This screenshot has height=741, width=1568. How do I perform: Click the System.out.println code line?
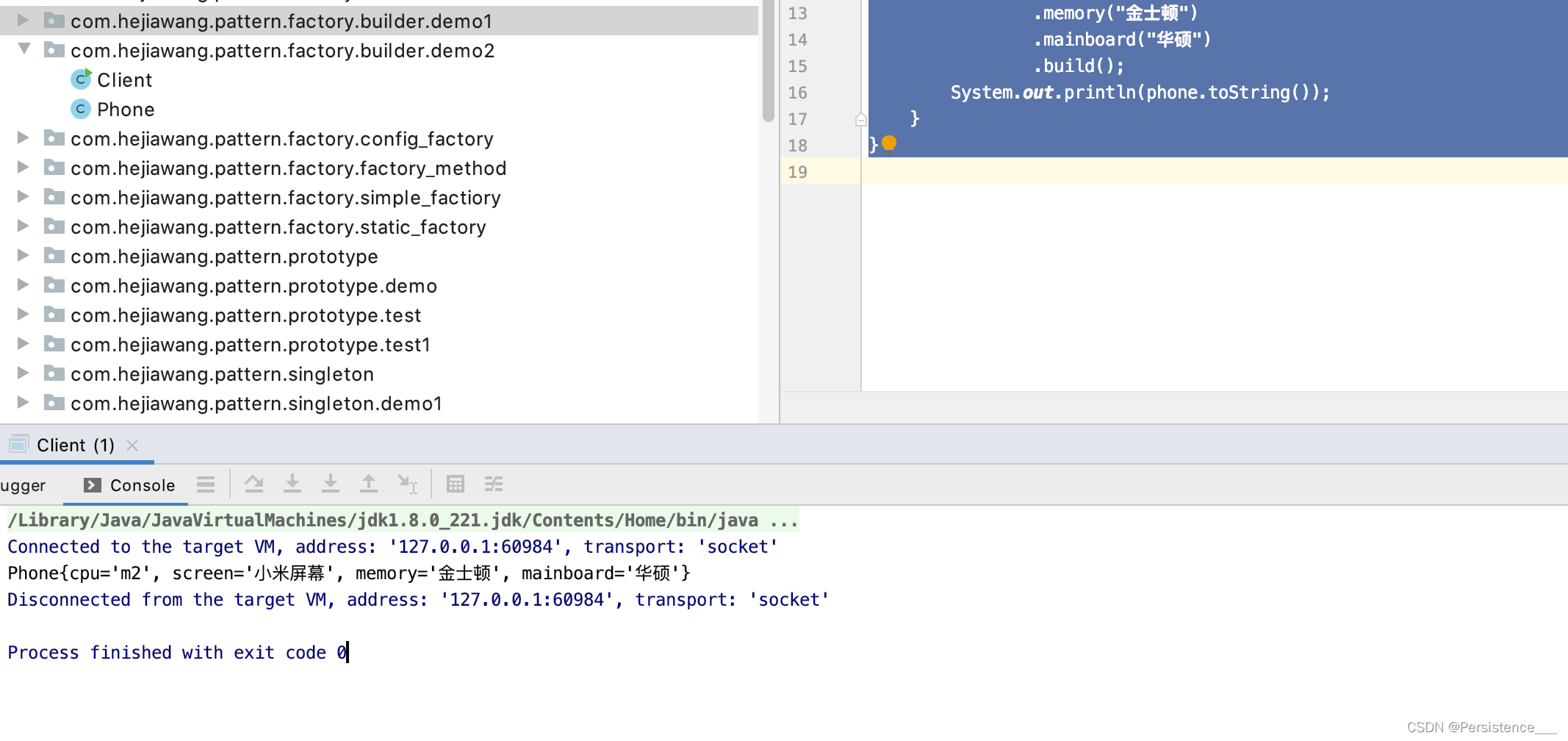(1140, 93)
